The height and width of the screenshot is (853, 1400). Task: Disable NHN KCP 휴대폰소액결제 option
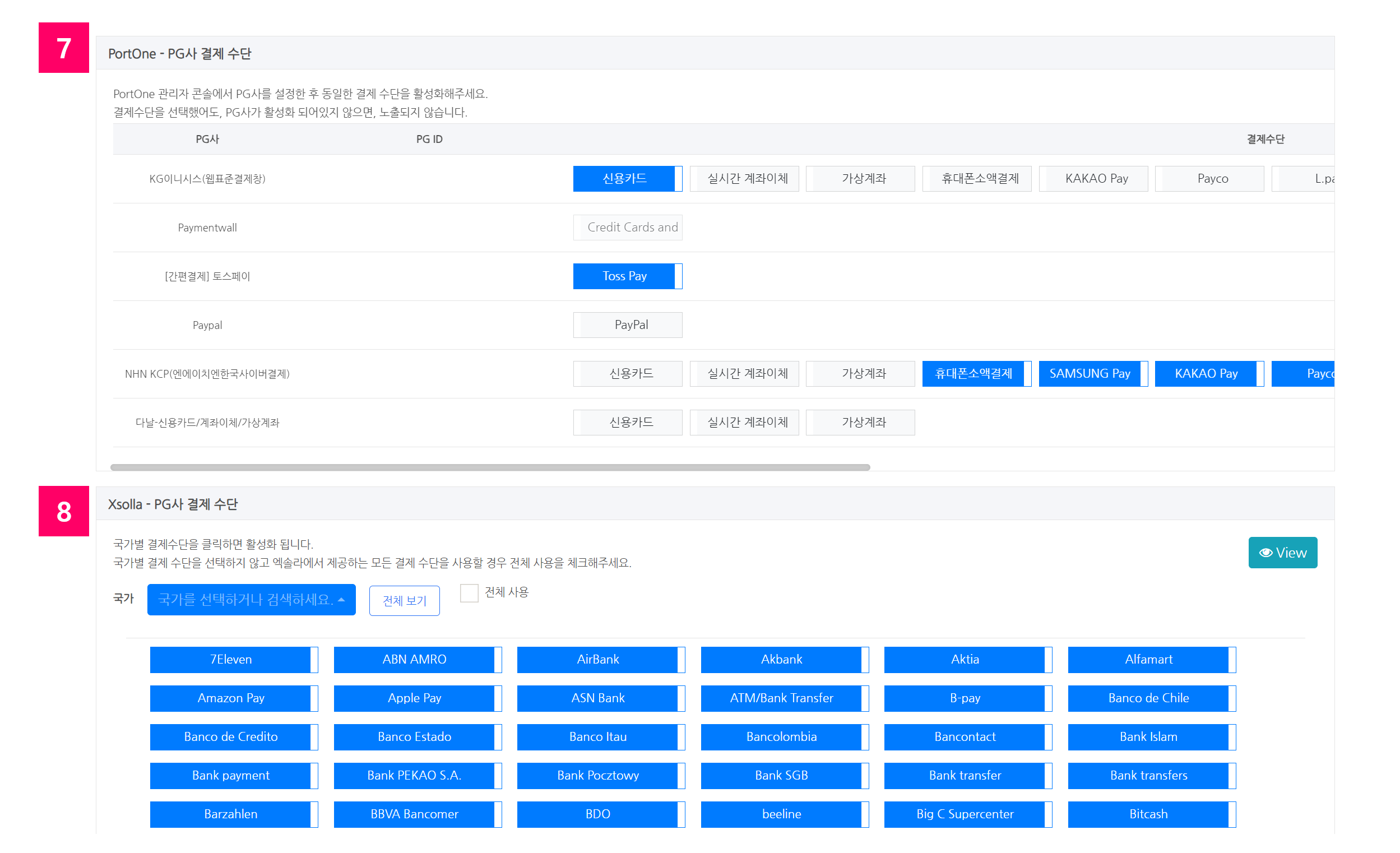click(x=977, y=374)
